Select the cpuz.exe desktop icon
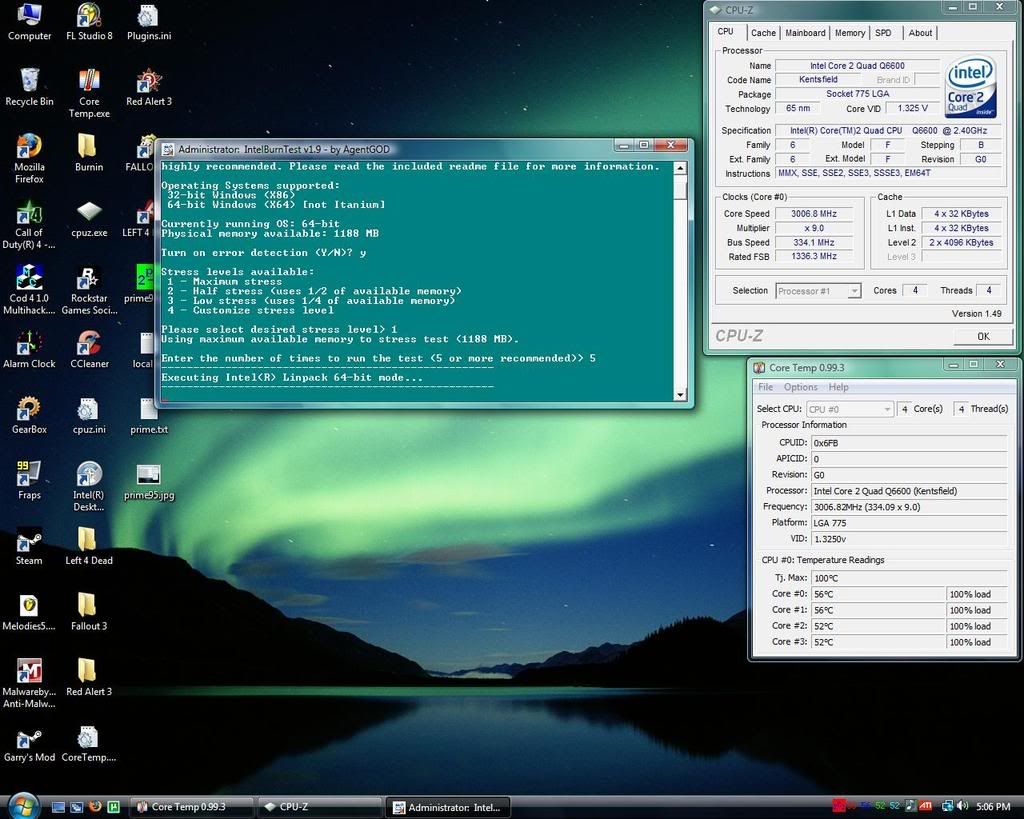This screenshot has height=819, width=1024. click(x=89, y=218)
